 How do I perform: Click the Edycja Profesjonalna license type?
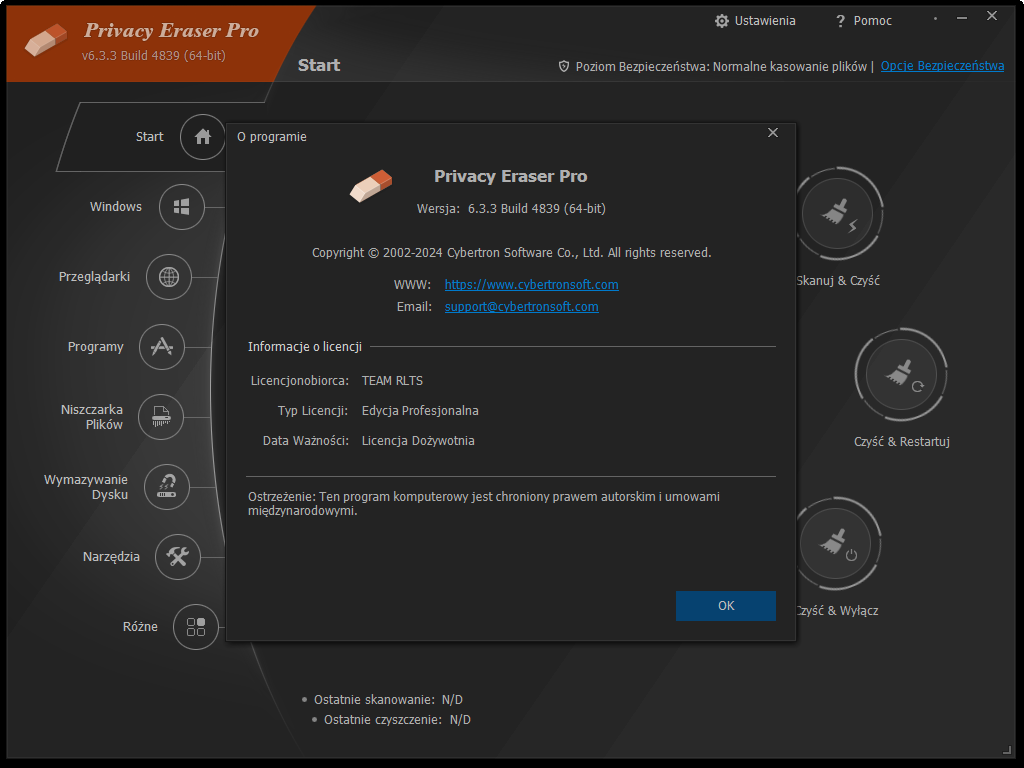click(420, 411)
